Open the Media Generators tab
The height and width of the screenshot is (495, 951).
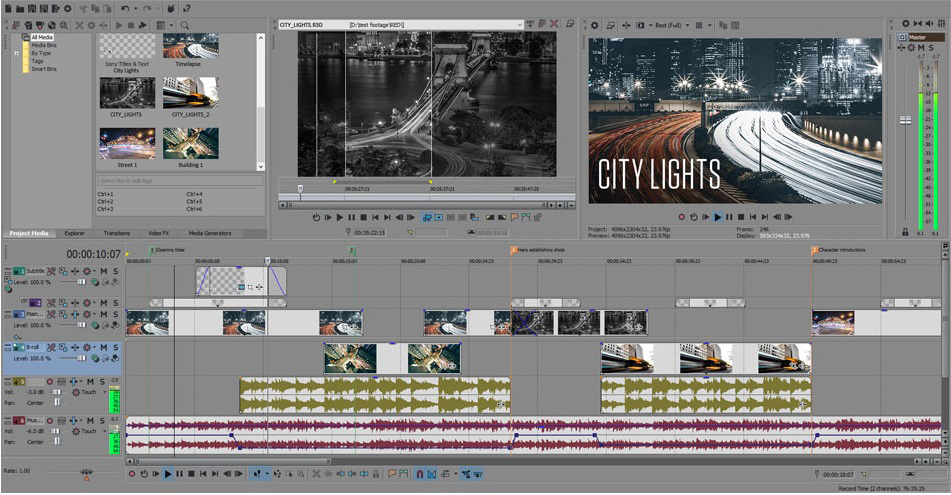pyautogui.click(x=210, y=233)
